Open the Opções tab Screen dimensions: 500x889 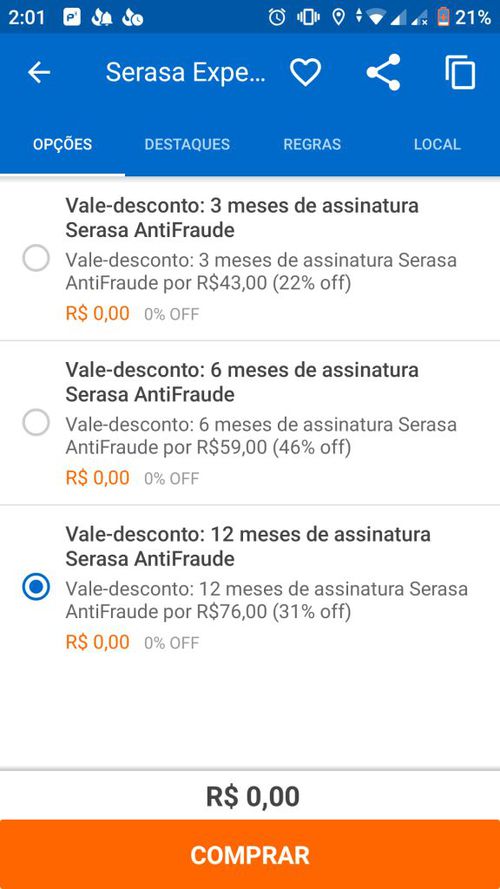tap(62, 144)
